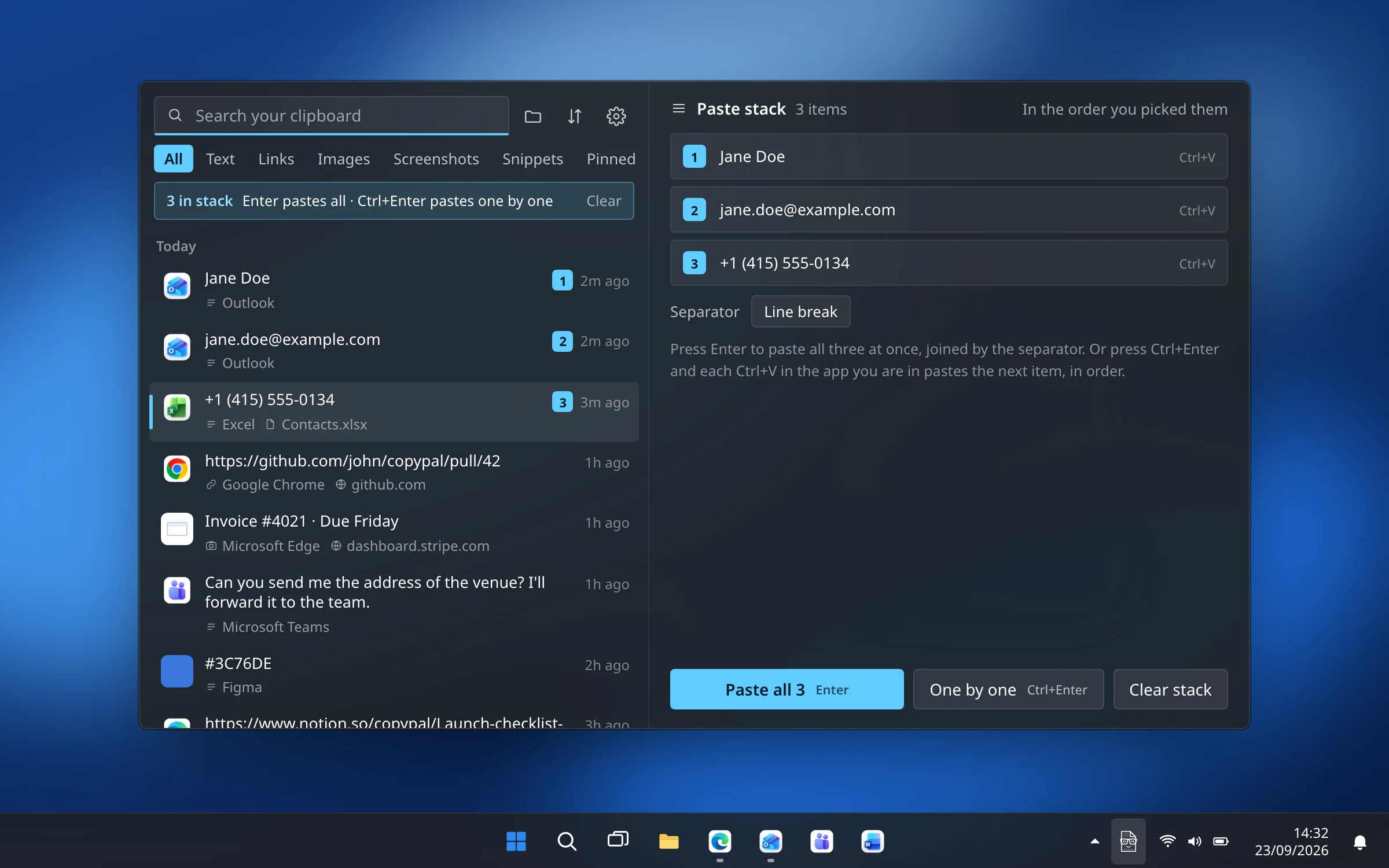Open the Invoice #4021 screenshot thumbnail
The height and width of the screenshot is (868, 1389).
pos(177,529)
